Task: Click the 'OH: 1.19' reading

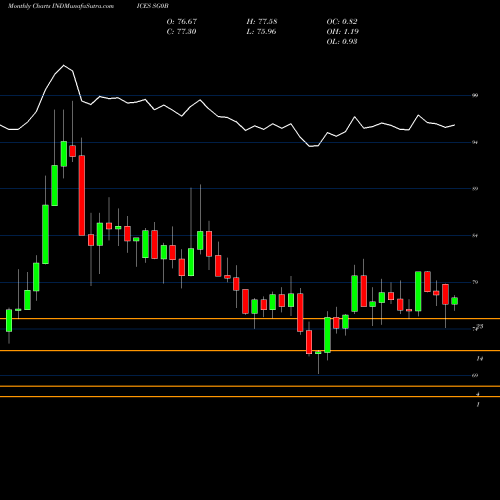Action: [342, 31]
